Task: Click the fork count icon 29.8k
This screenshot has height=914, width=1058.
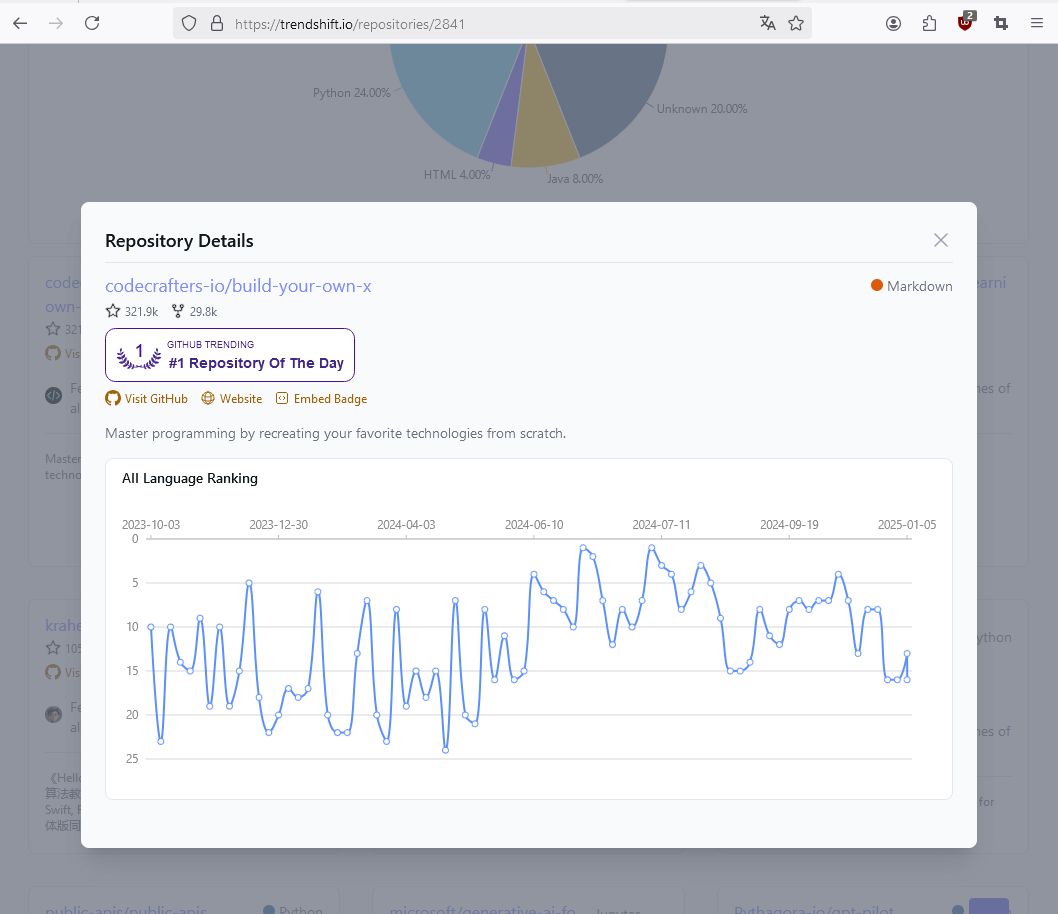Action: (177, 311)
